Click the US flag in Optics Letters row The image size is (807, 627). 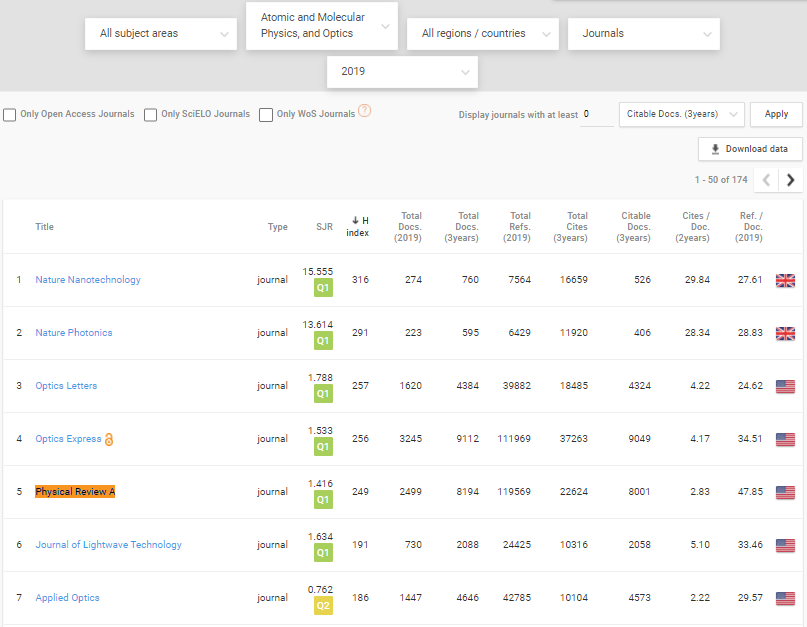pos(785,386)
